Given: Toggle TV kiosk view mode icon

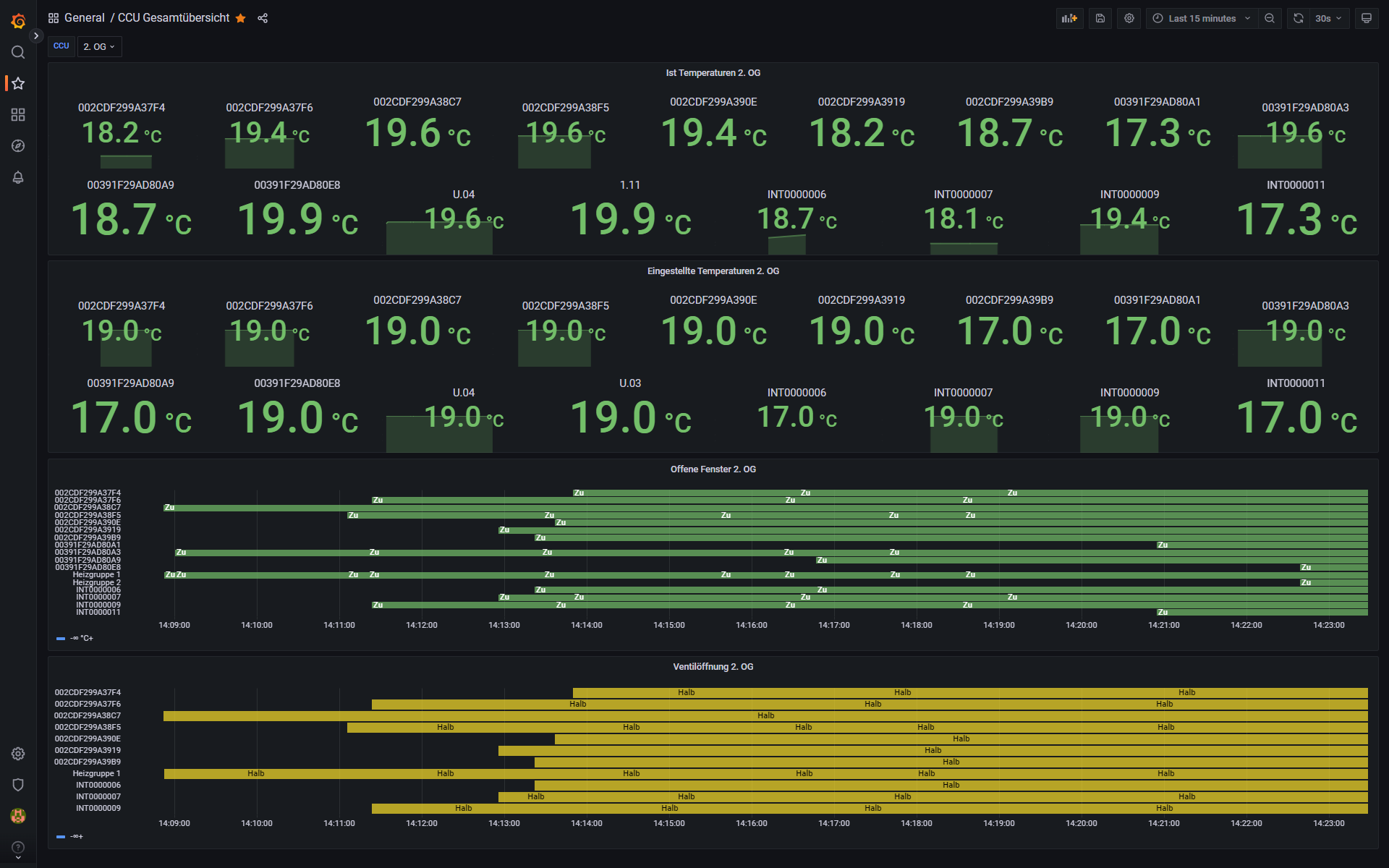Looking at the screenshot, I should click(1366, 18).
